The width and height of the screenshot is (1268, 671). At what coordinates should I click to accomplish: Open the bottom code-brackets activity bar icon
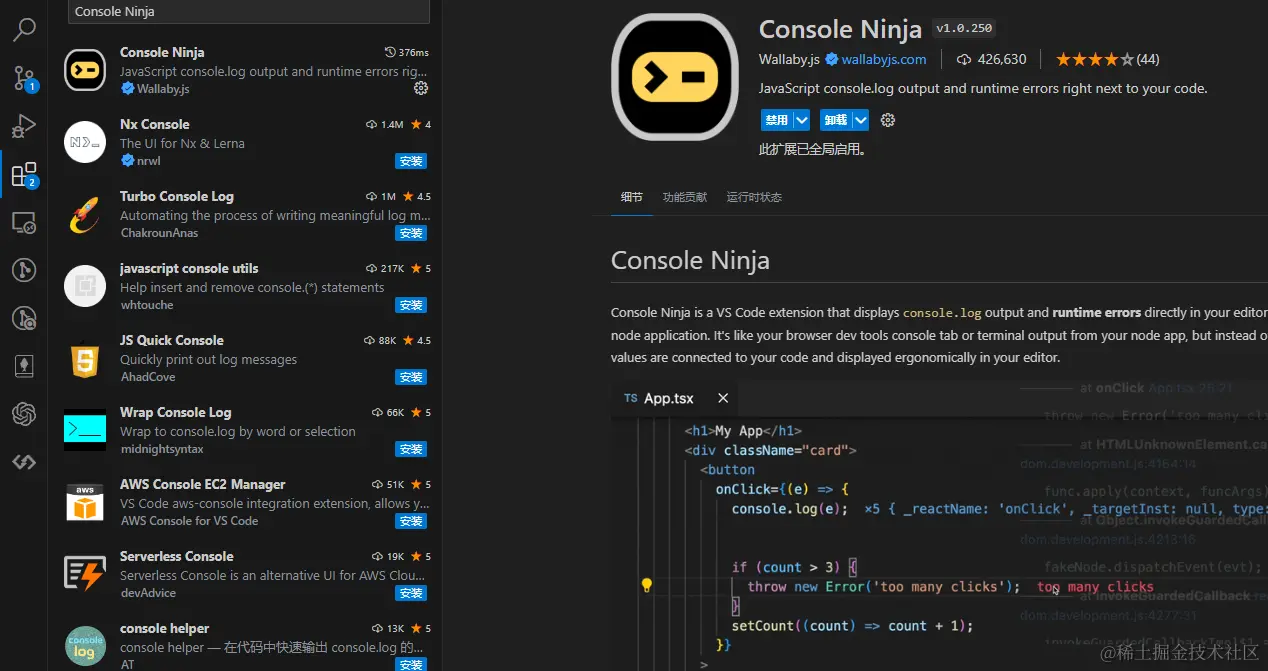click(x=24, y=462)
